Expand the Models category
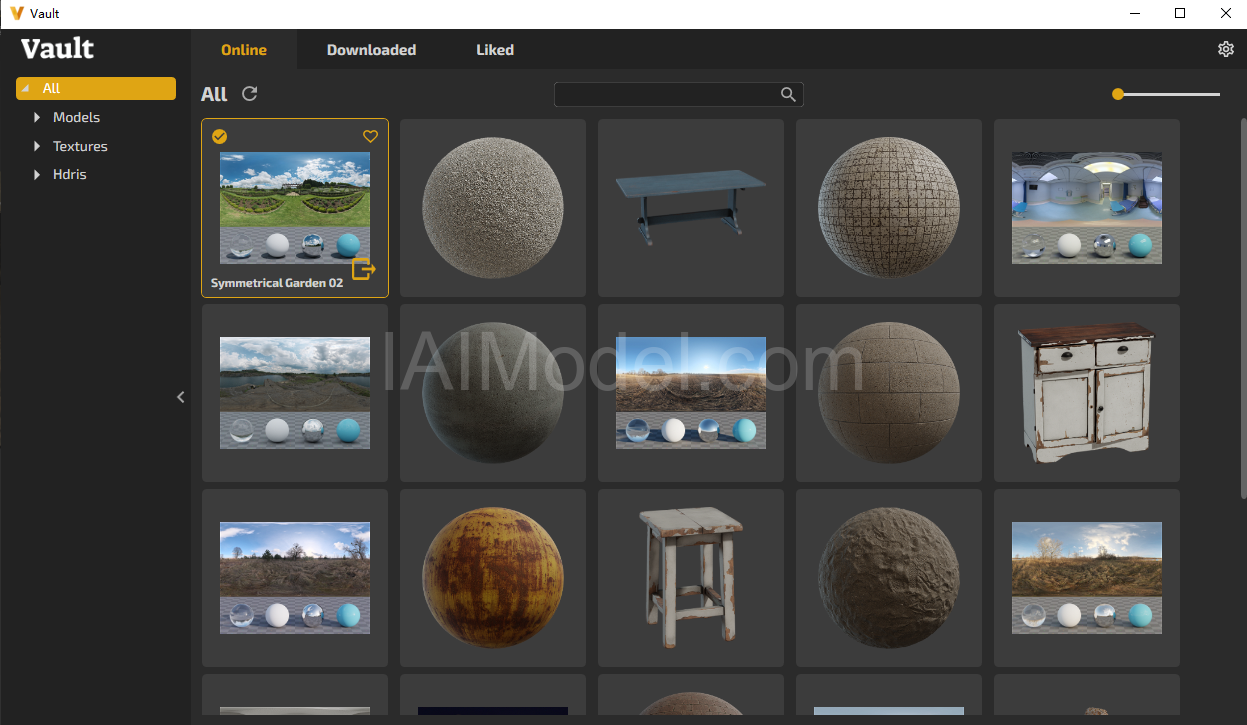 point(37,118)
